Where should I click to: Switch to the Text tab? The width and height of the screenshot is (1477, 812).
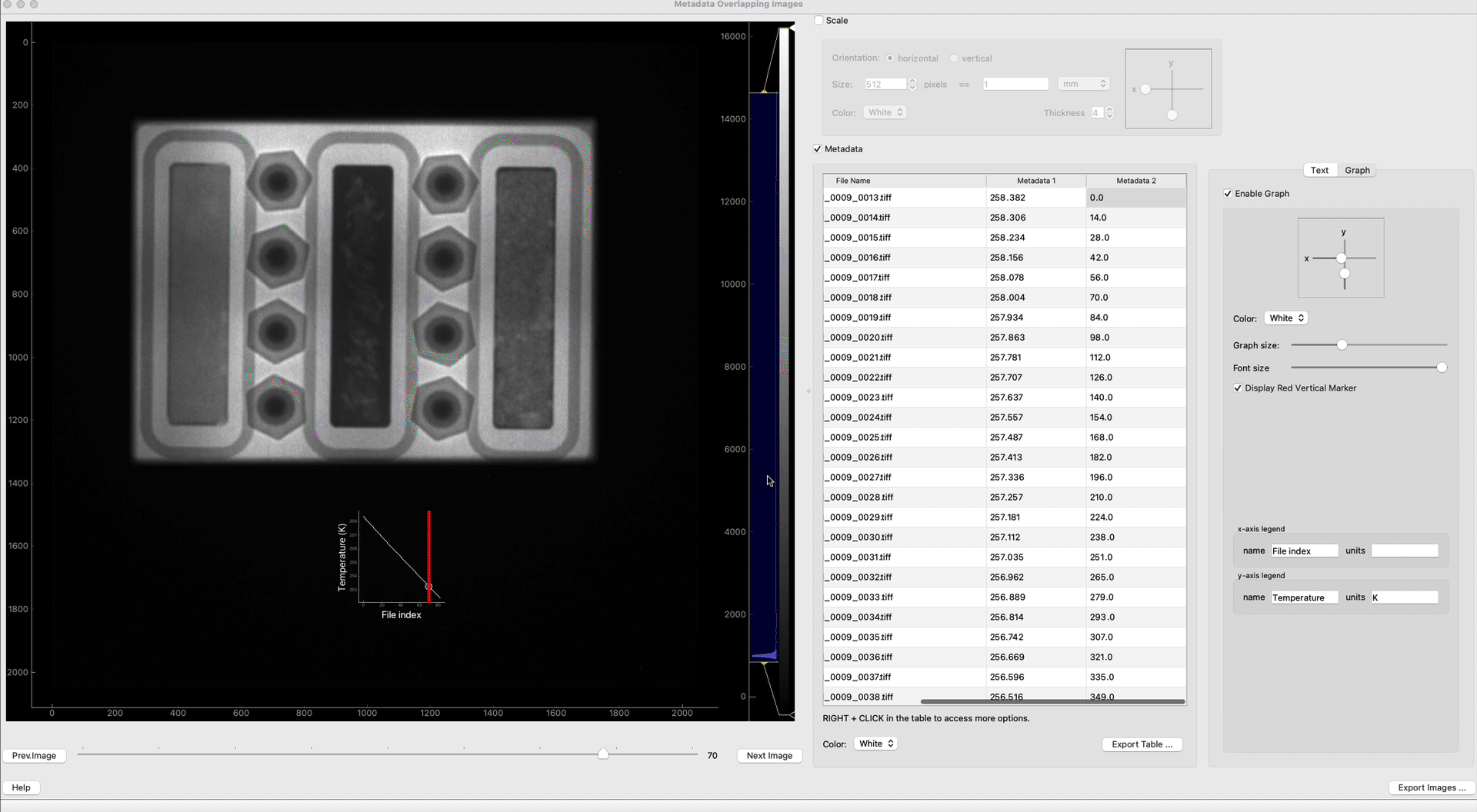[1319, 171]
